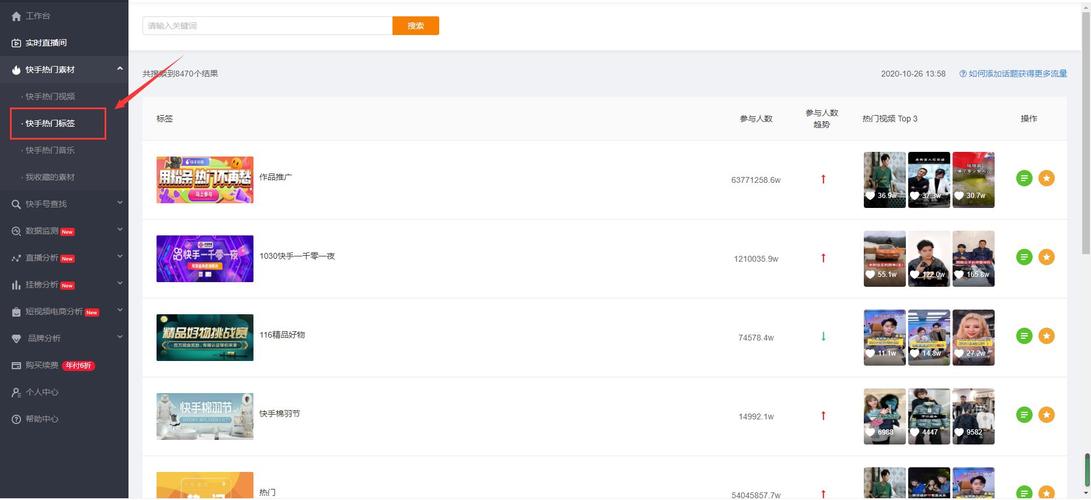1091x500 pixels.
Task: Open the 快手棉羽节 tag name
Action: (280, 414)
